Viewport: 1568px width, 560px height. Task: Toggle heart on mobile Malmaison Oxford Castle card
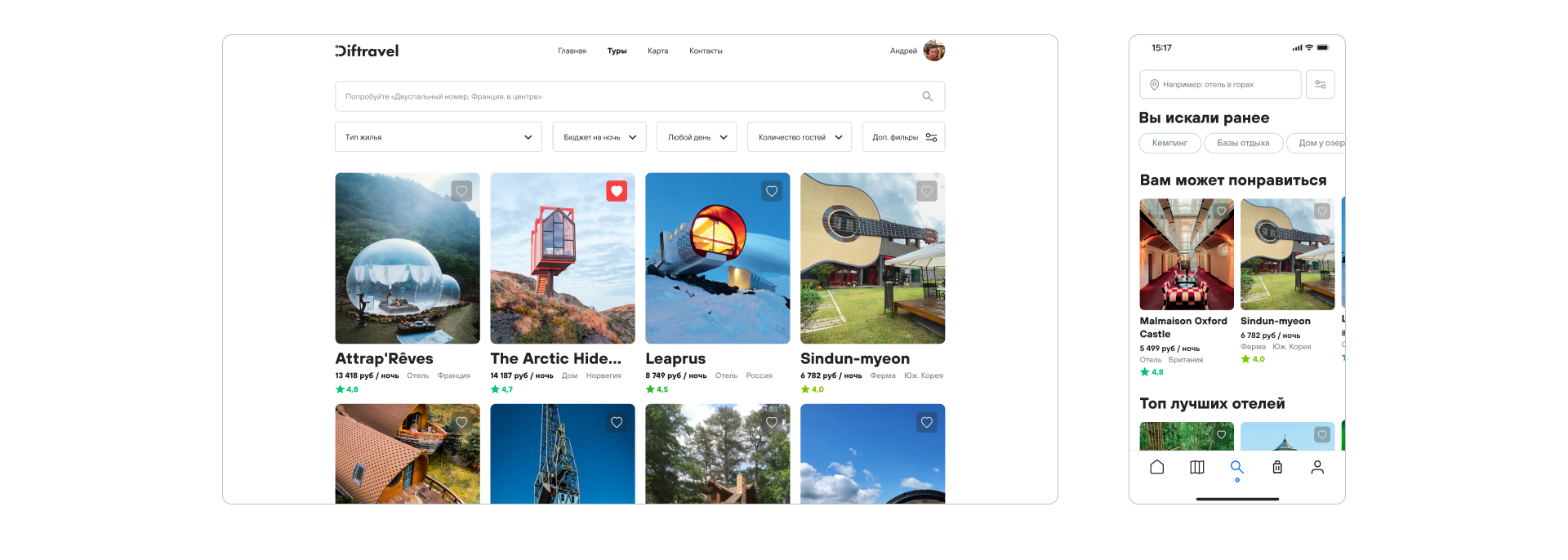click(1221, 211)
